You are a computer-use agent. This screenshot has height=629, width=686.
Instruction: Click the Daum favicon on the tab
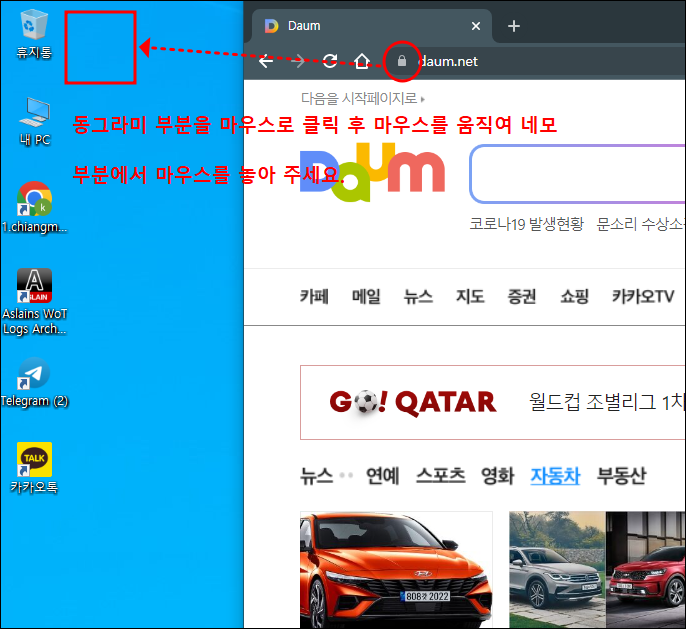coord(271,26)
